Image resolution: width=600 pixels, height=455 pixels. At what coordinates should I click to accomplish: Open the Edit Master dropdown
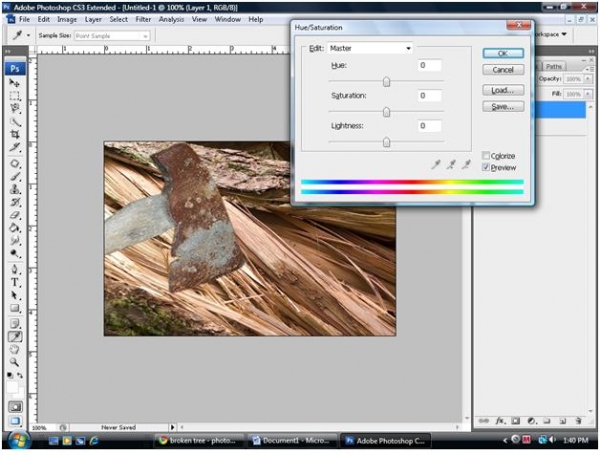point(370,48)
